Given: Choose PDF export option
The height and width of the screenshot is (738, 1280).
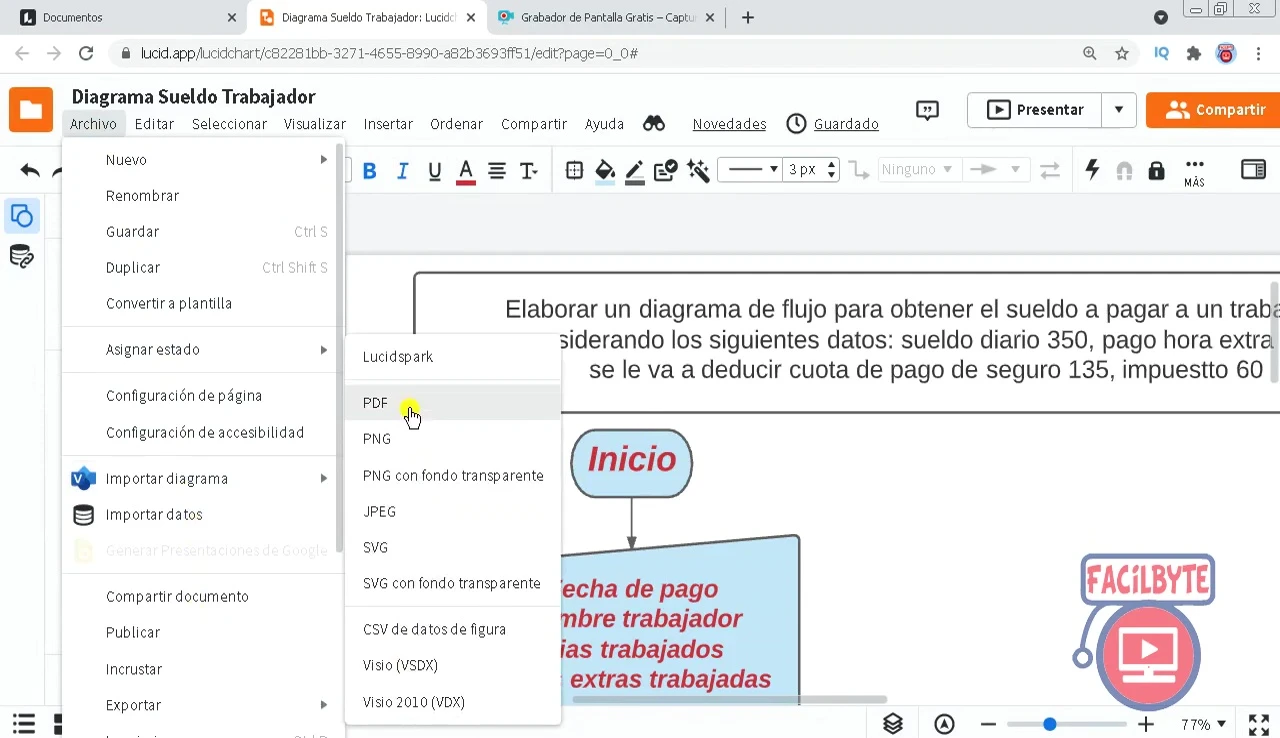Looking at the screenshot, I should [452, 402].
